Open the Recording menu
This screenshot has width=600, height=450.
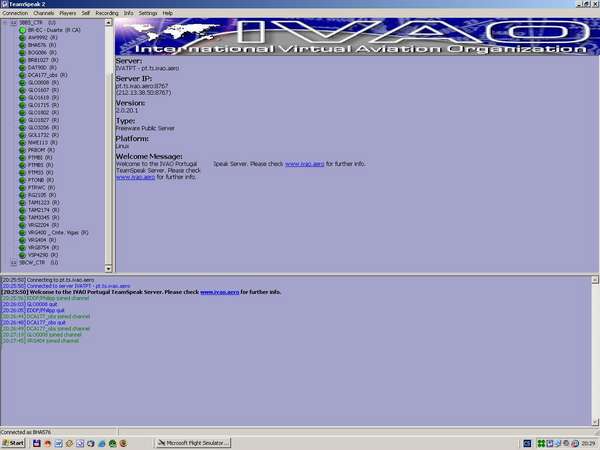107,13
